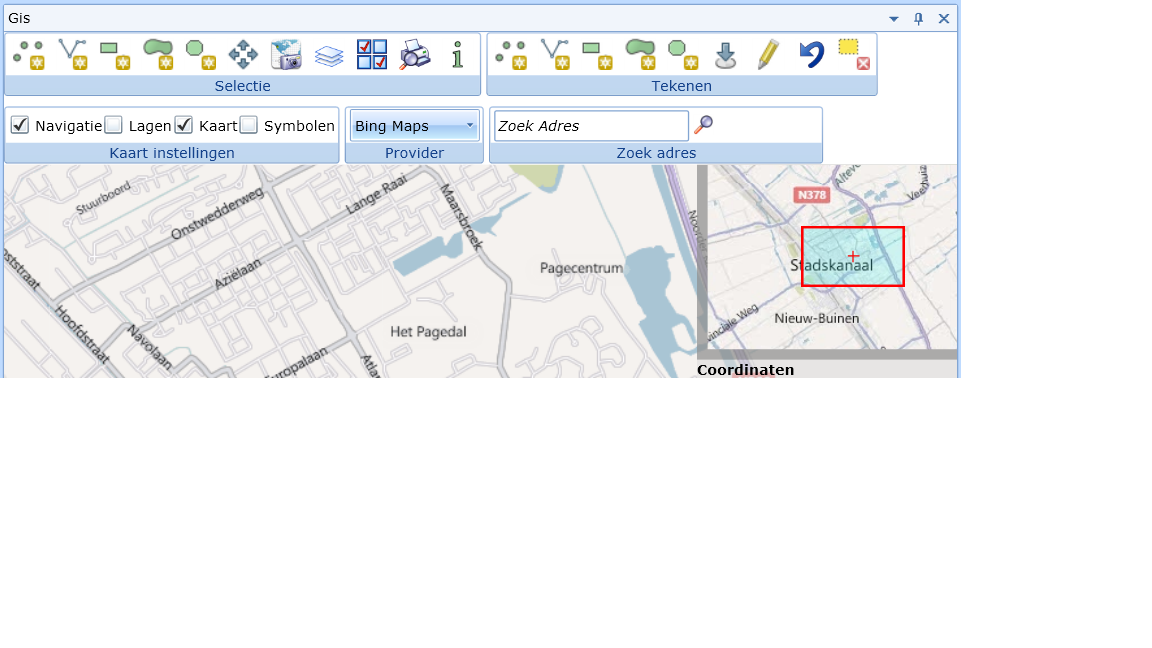This screenshot has width=1152, height=648.
Task: Draw points using Tekenen point tool
Action: [511, 55]
